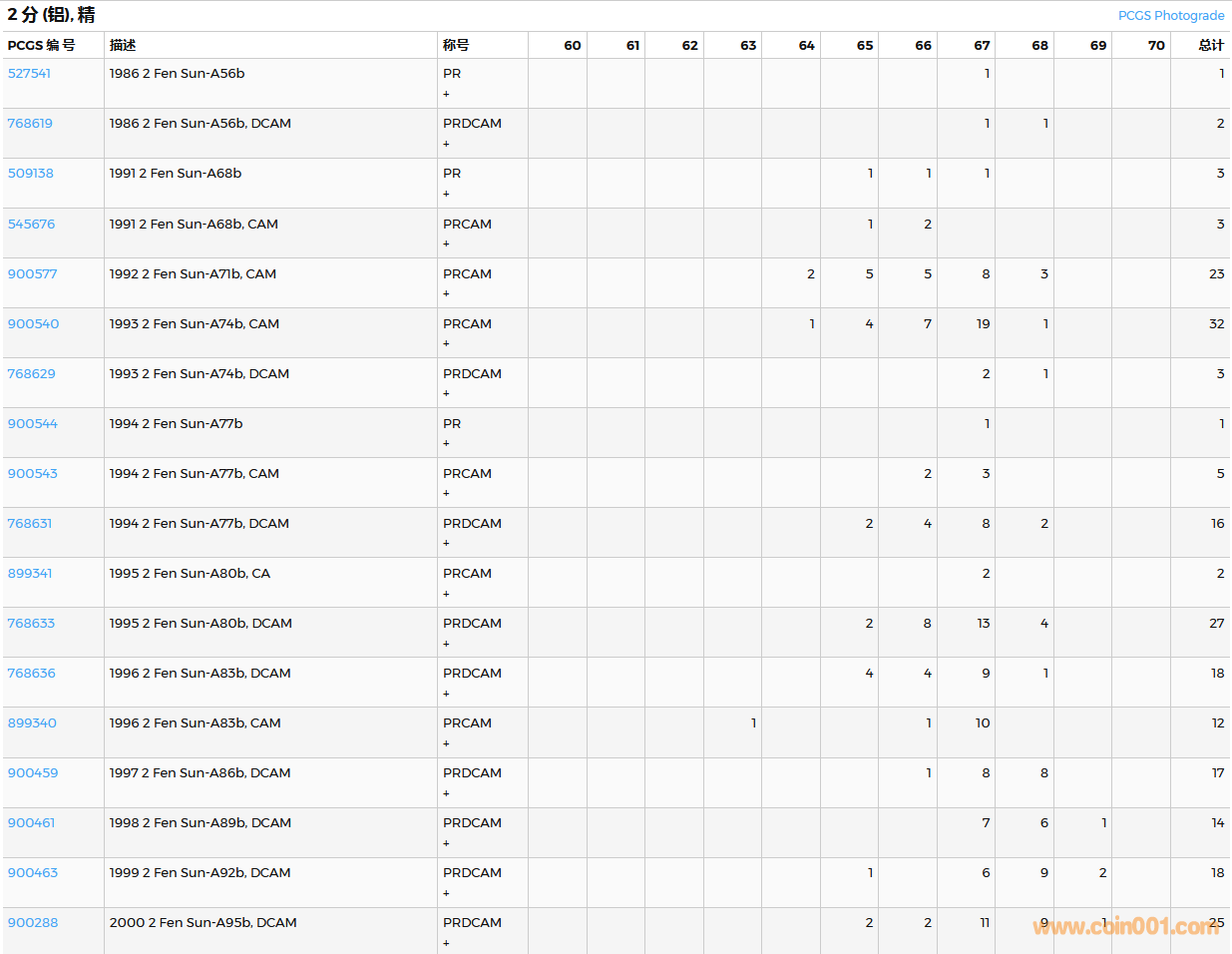Click the 描述 column header
The width and height of the screenshot is (1232, 954).
(123, 46)
